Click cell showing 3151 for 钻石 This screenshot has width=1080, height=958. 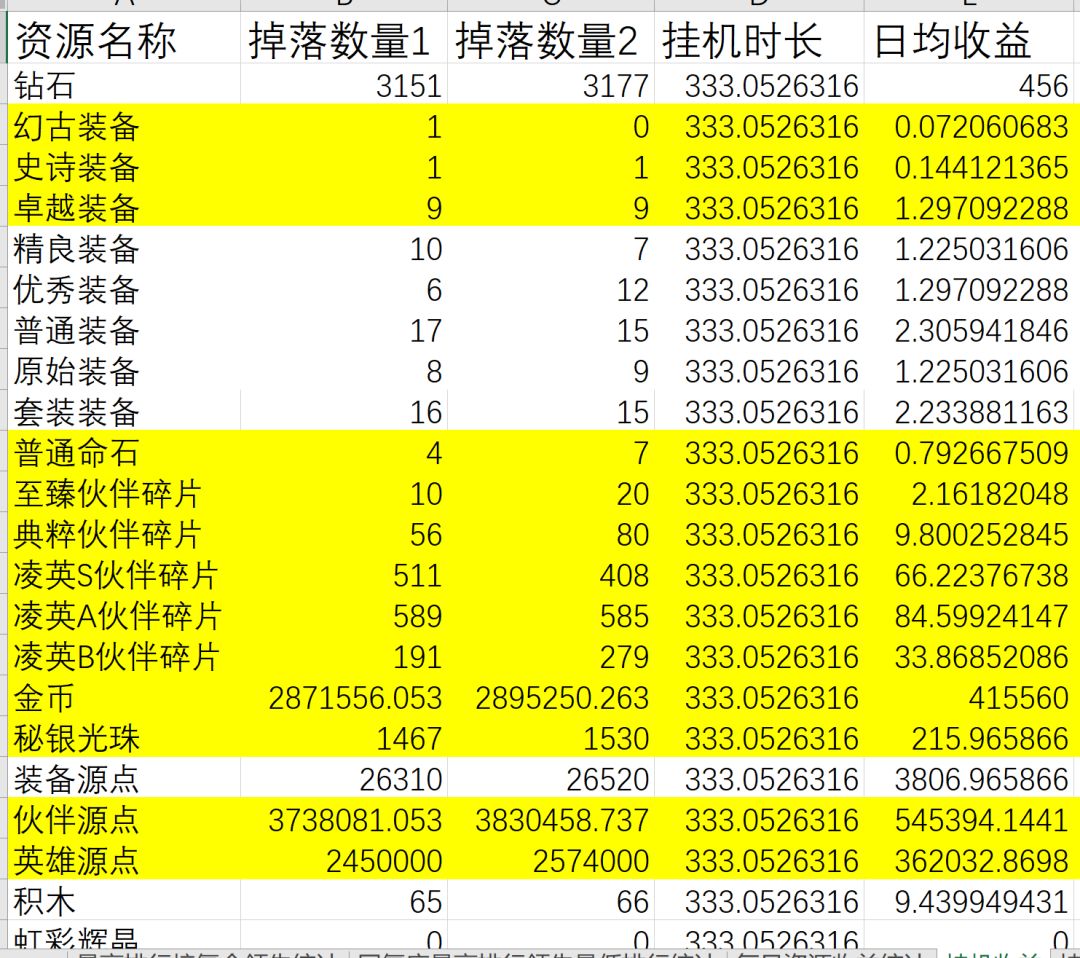click(x=344, y=85)
